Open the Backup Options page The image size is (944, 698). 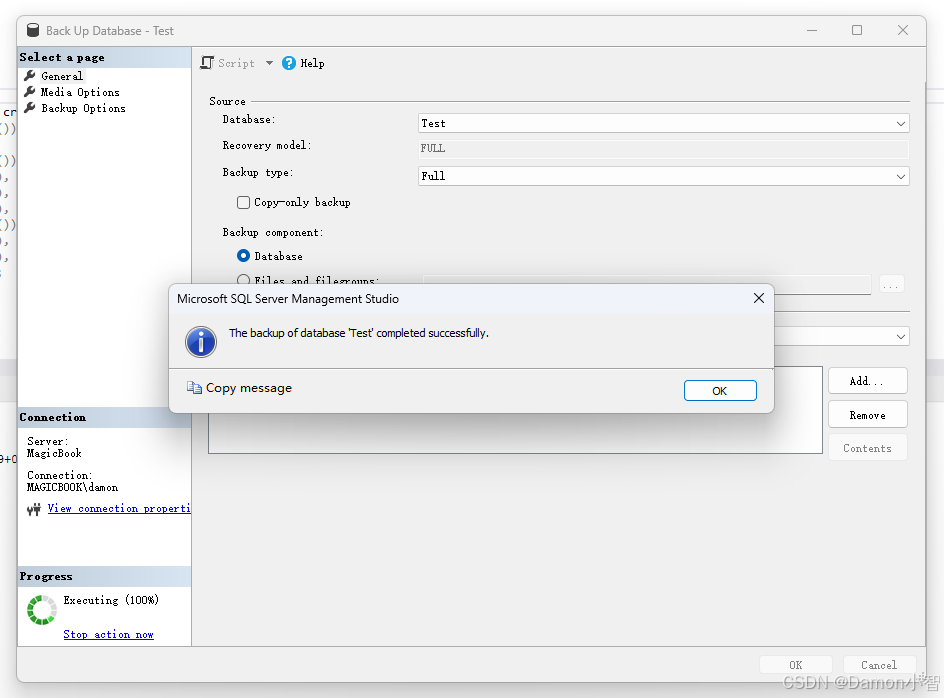click(x=83, y=108)
